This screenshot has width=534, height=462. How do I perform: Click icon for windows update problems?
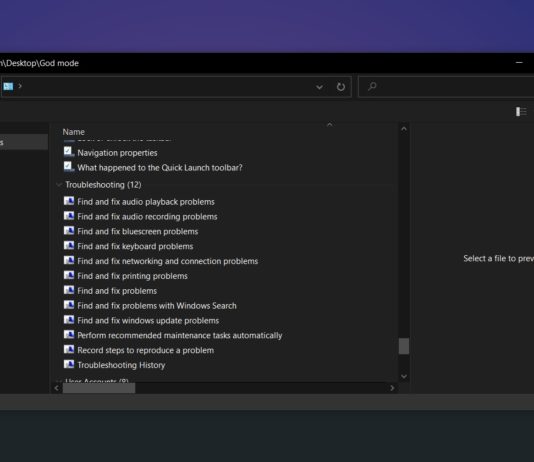coord(69,320)
